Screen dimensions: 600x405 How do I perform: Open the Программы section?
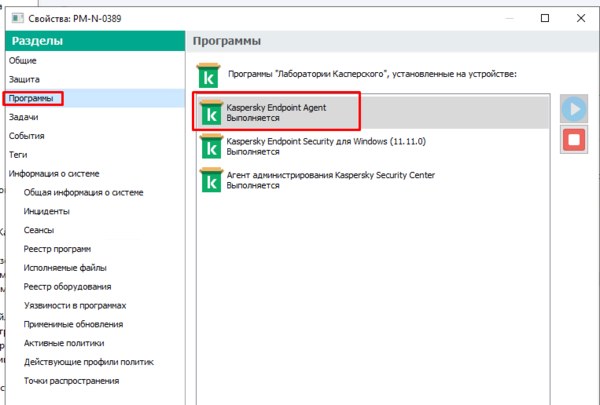pos(95,98)
